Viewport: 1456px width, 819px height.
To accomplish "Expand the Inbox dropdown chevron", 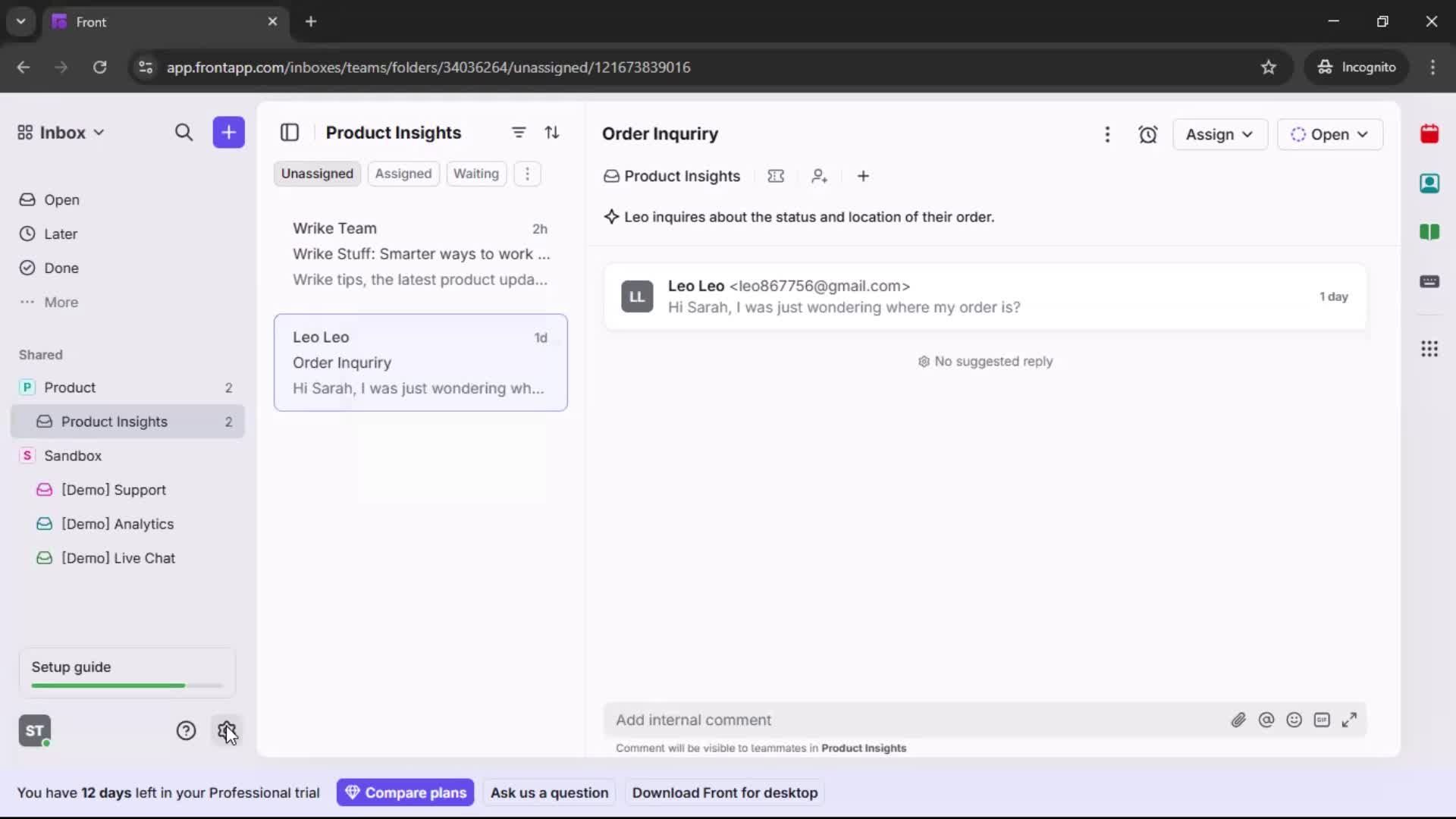I will 98,132.
